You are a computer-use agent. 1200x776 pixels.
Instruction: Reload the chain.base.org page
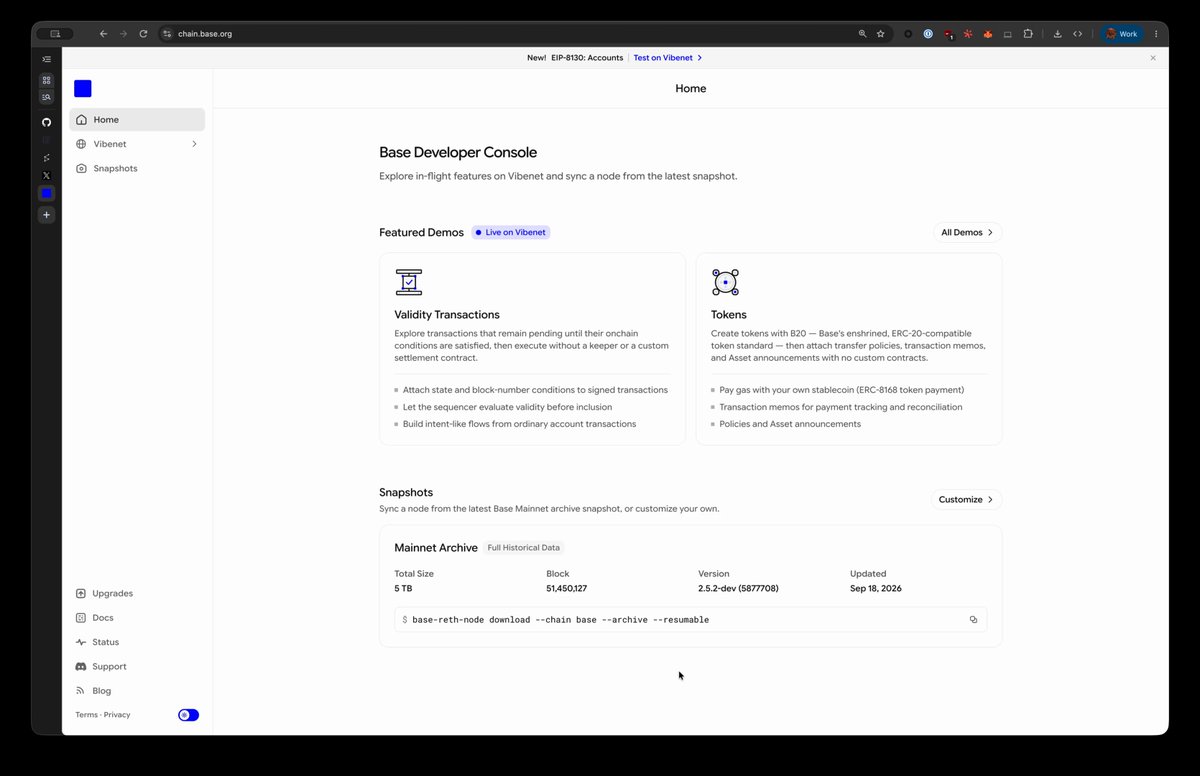pos(144,34)
